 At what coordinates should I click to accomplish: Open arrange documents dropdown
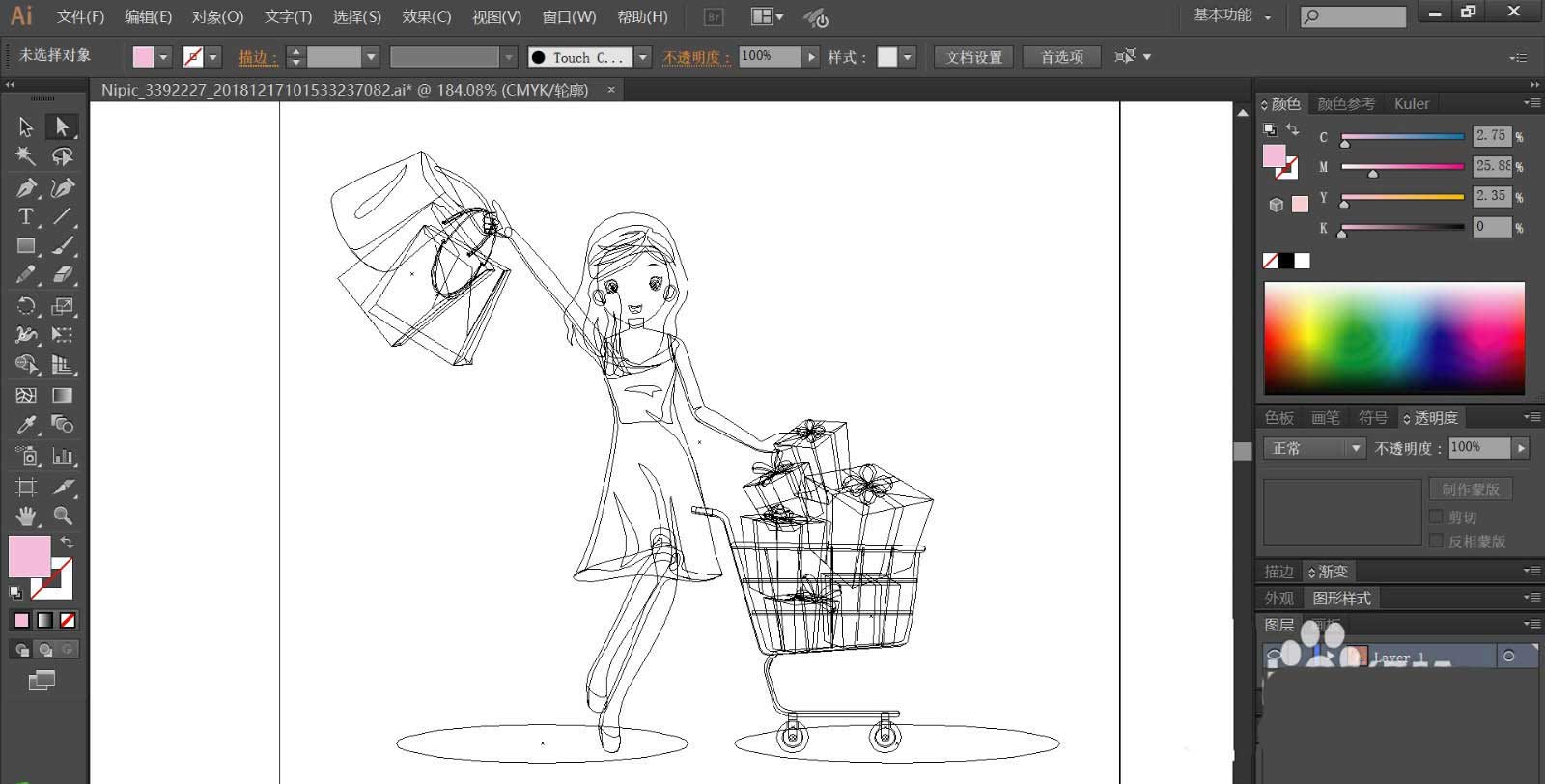(768, 16)
